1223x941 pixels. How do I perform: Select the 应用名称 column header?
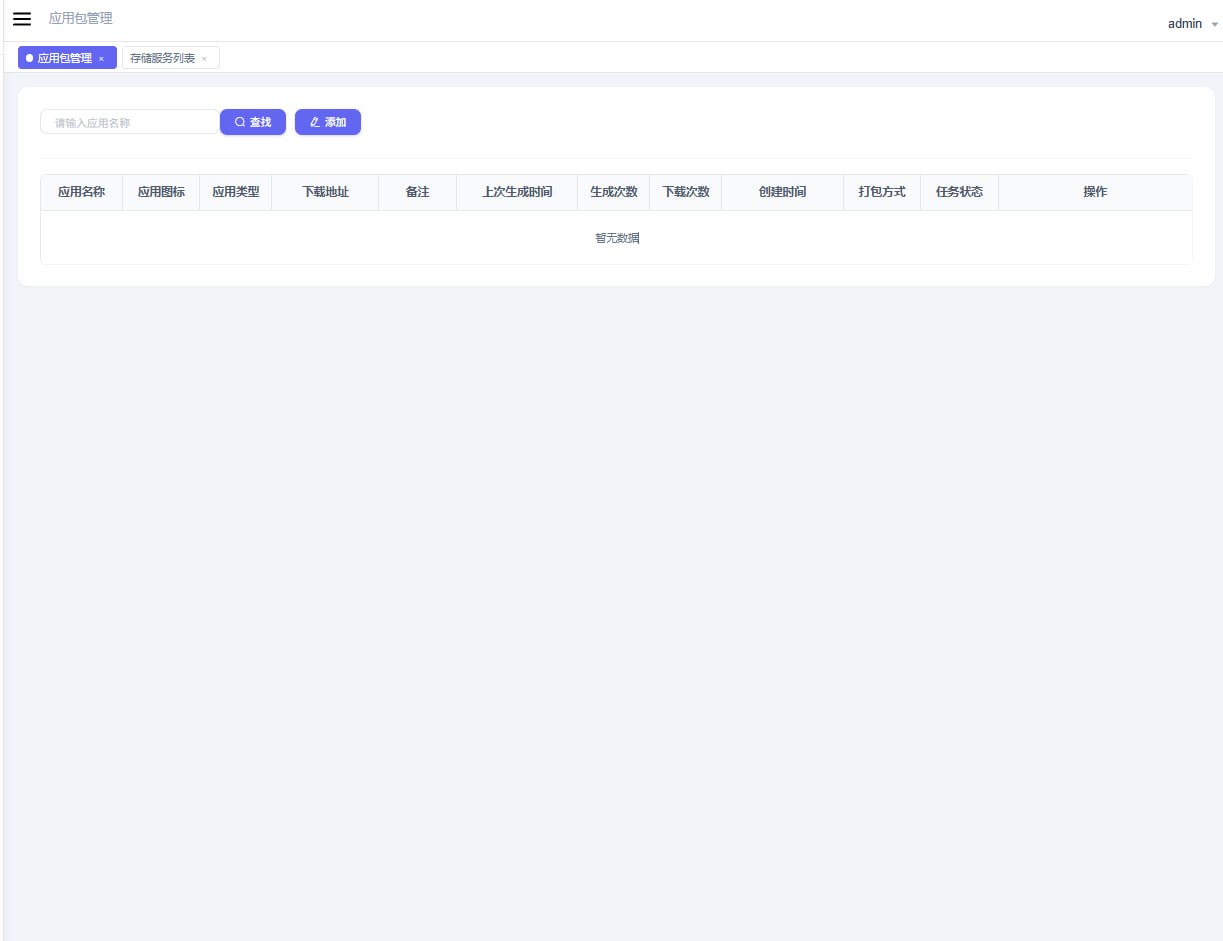pos(81,192)
